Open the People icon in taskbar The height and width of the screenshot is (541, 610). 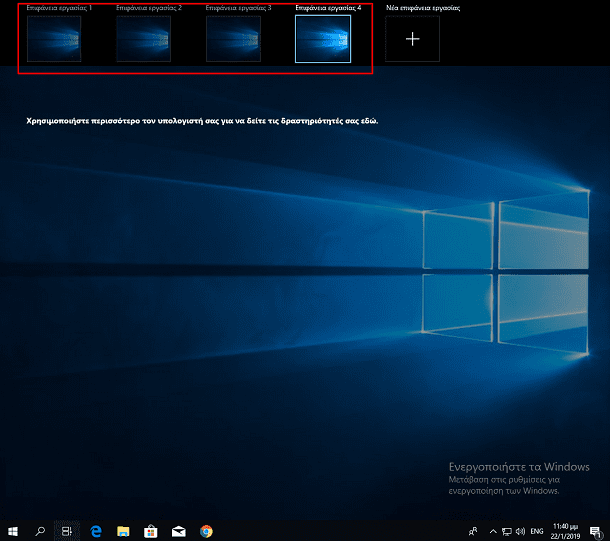coord(473,531)
